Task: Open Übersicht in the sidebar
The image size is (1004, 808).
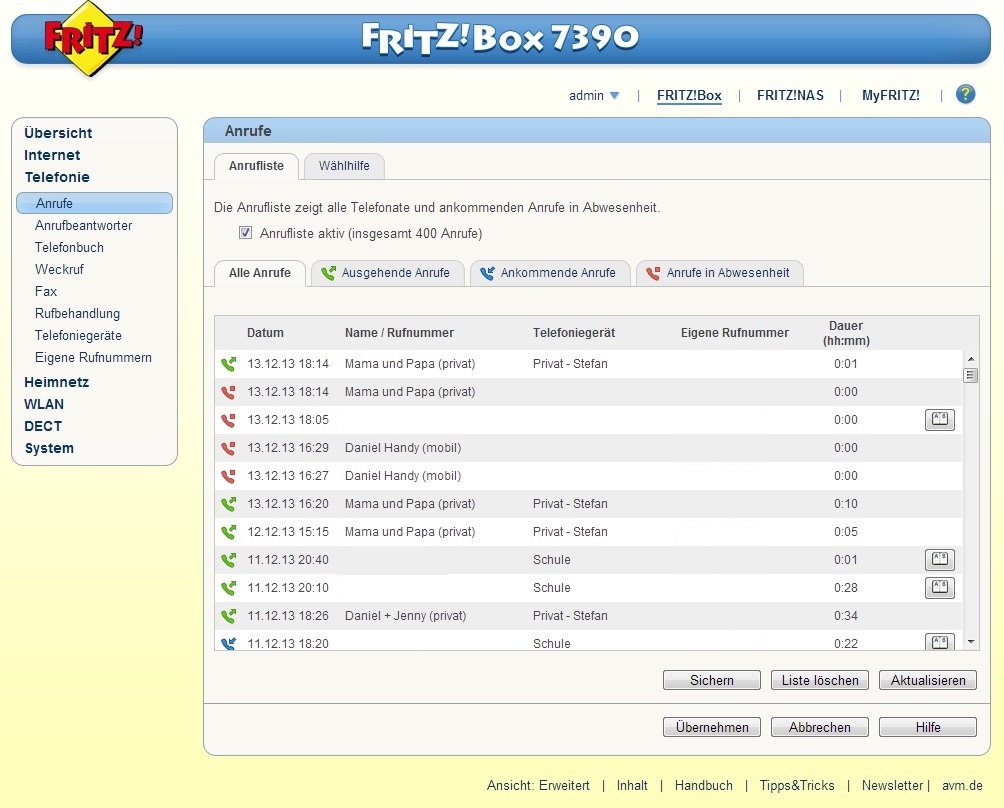Action: [x=58, y=133]
